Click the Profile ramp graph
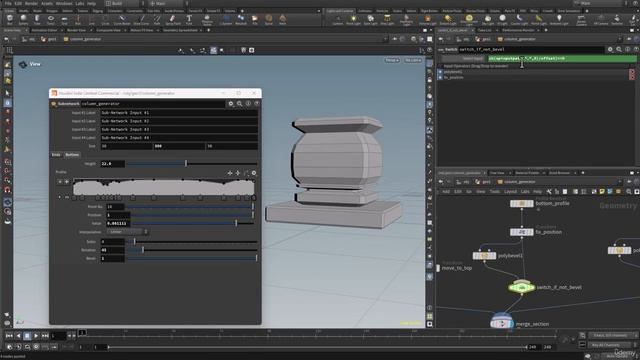Viewport: 640px width, 360px height. [x=164, y=187]
